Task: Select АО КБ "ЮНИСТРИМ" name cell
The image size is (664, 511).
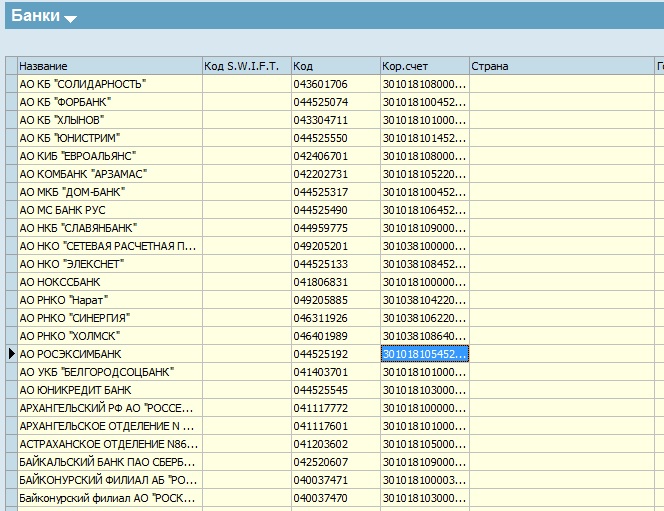Action: 110,138
